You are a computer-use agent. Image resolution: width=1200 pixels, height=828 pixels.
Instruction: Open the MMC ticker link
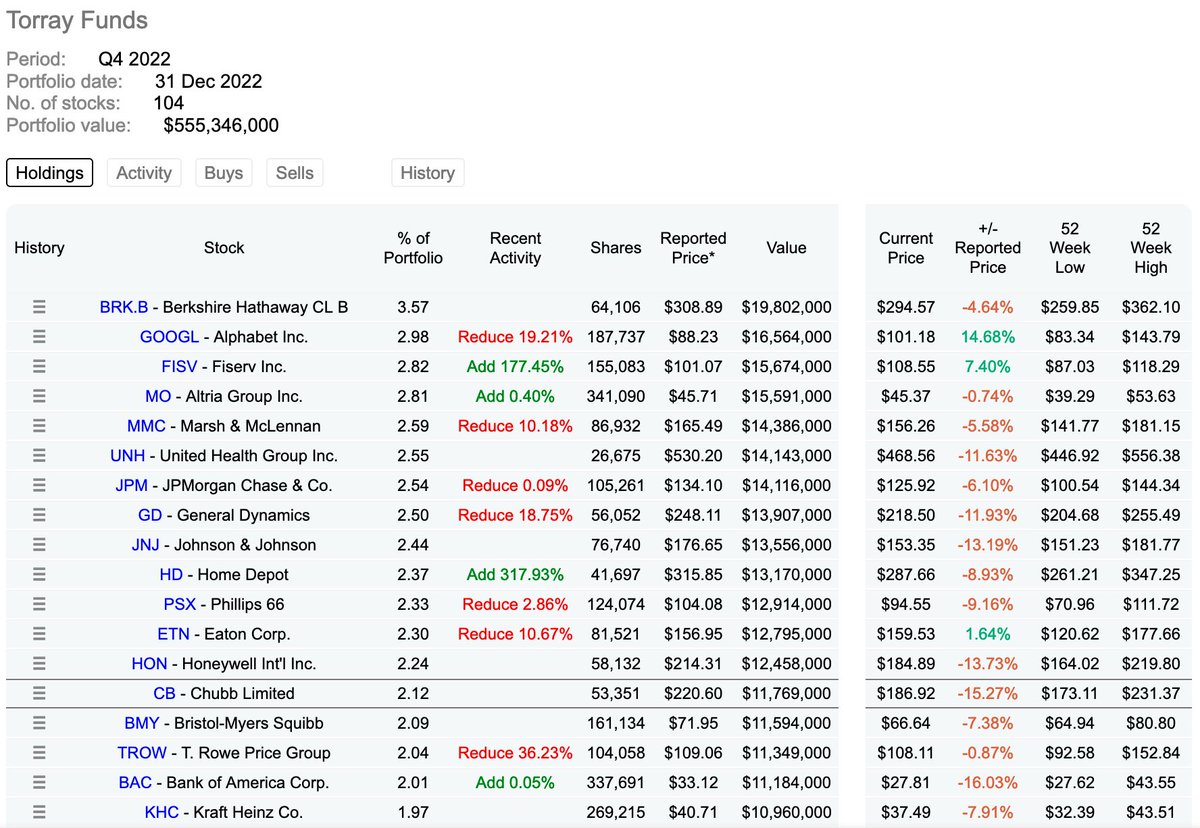(146, 426)
